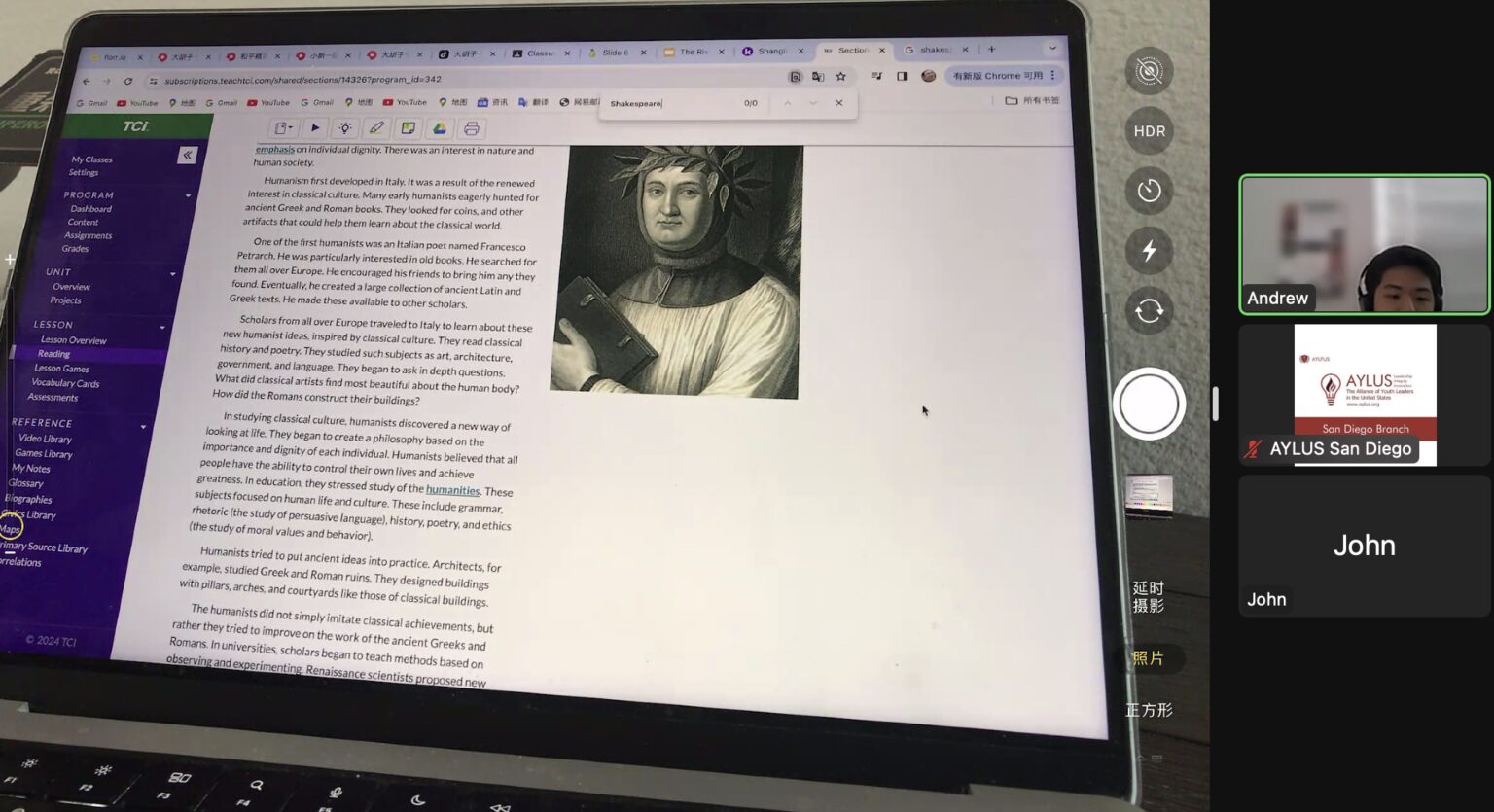Viewport: 1494px width, 812px height.
Task: Open a new Chrome tab with plus
Action: 991,49
